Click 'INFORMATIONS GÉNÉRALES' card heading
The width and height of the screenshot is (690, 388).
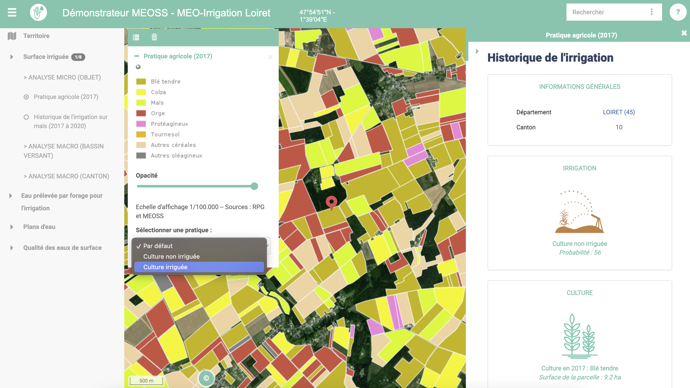pyautogui.click(x=580, y=87)
